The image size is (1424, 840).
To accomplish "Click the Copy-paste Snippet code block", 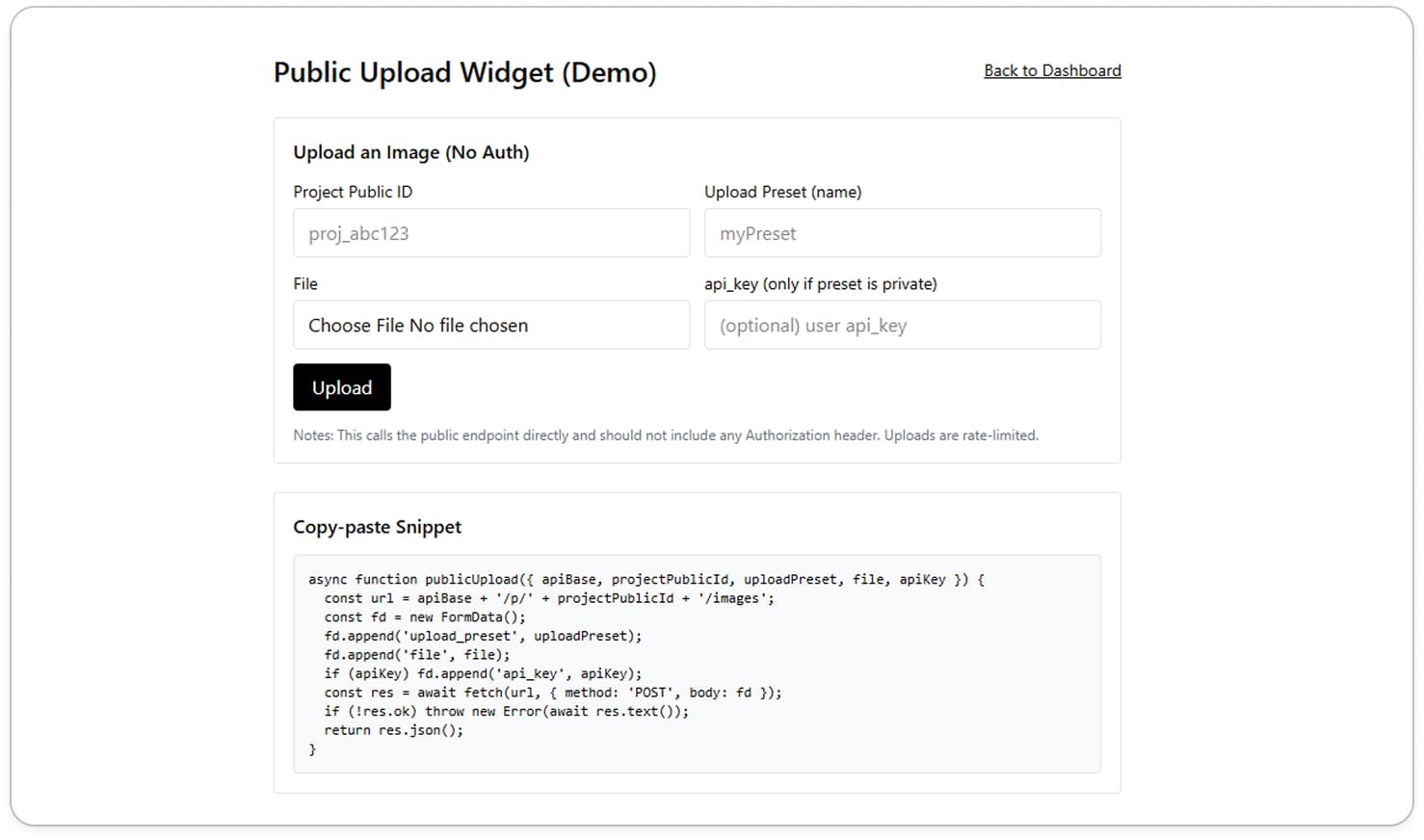I will point(697,663).
